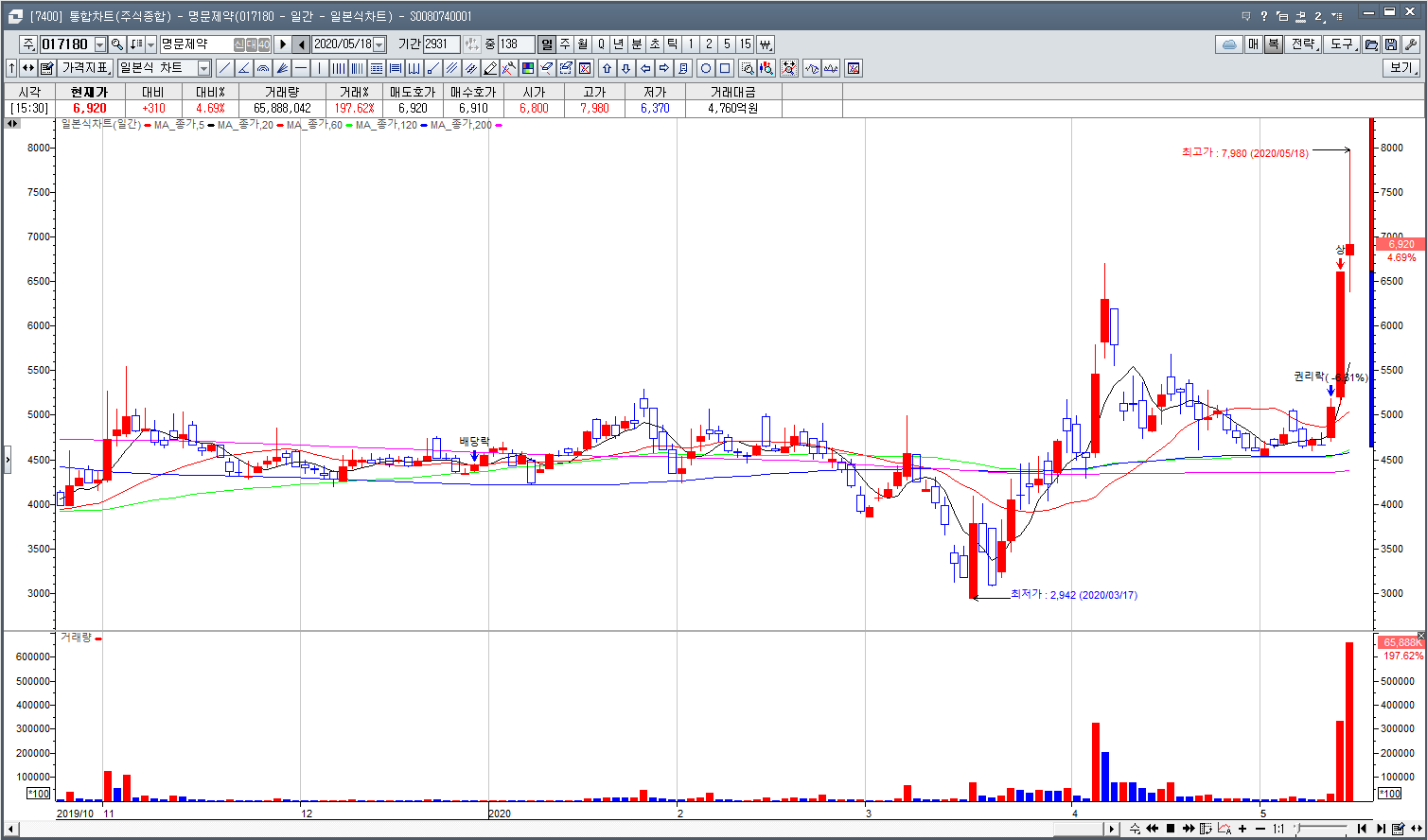Choose the rectangle shape tool

coord(725,68)
